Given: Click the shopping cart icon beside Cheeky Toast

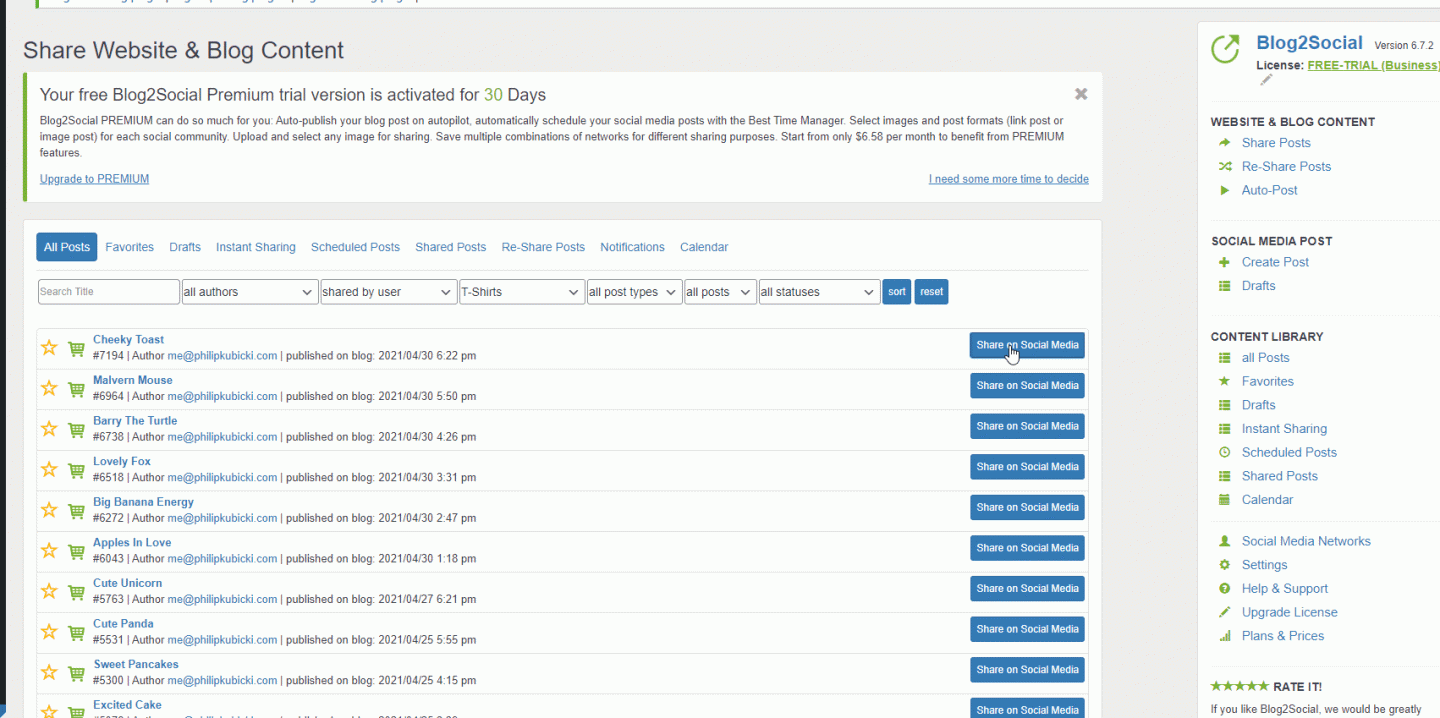Looking at the screenshot, I should (76, 349).
